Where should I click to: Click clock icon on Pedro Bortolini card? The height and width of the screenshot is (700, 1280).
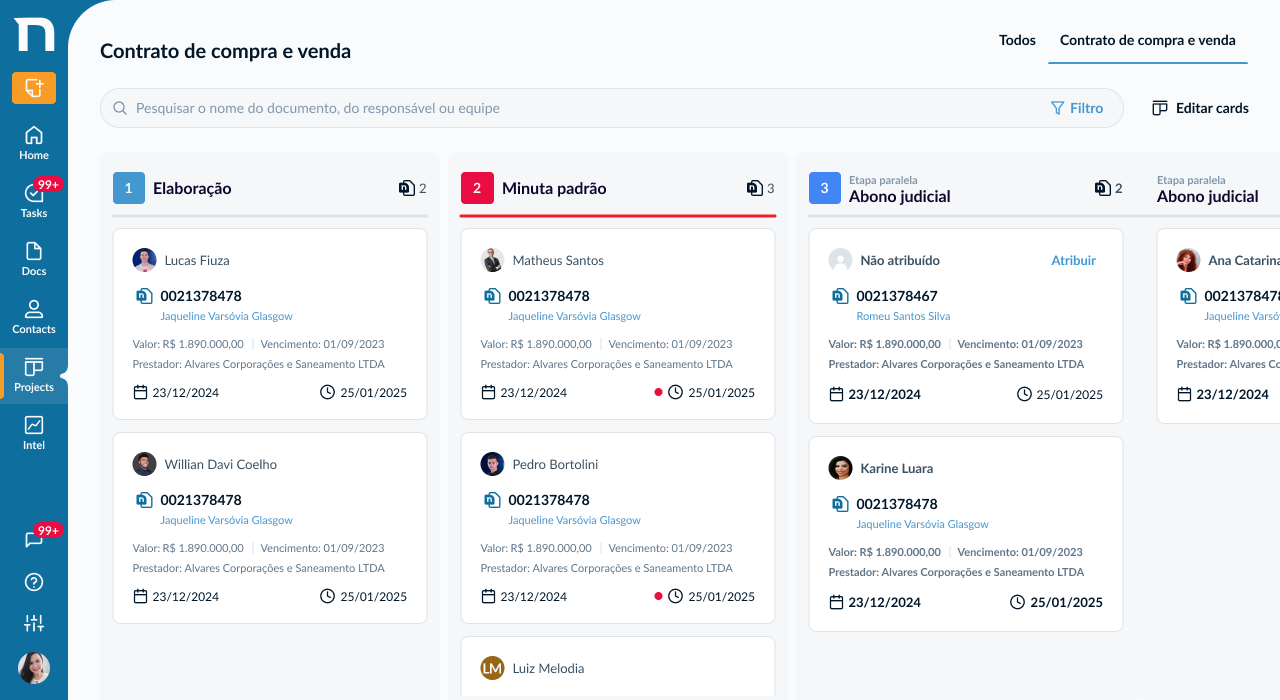tap(675, 596)
